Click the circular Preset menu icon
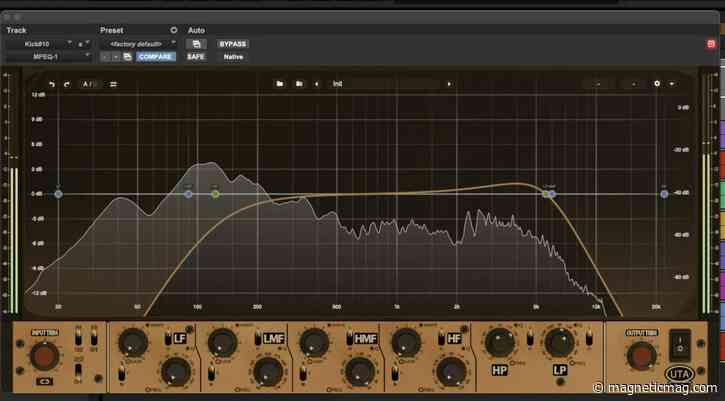The height and width of the screenshot is (401, 725). [173, 30]
